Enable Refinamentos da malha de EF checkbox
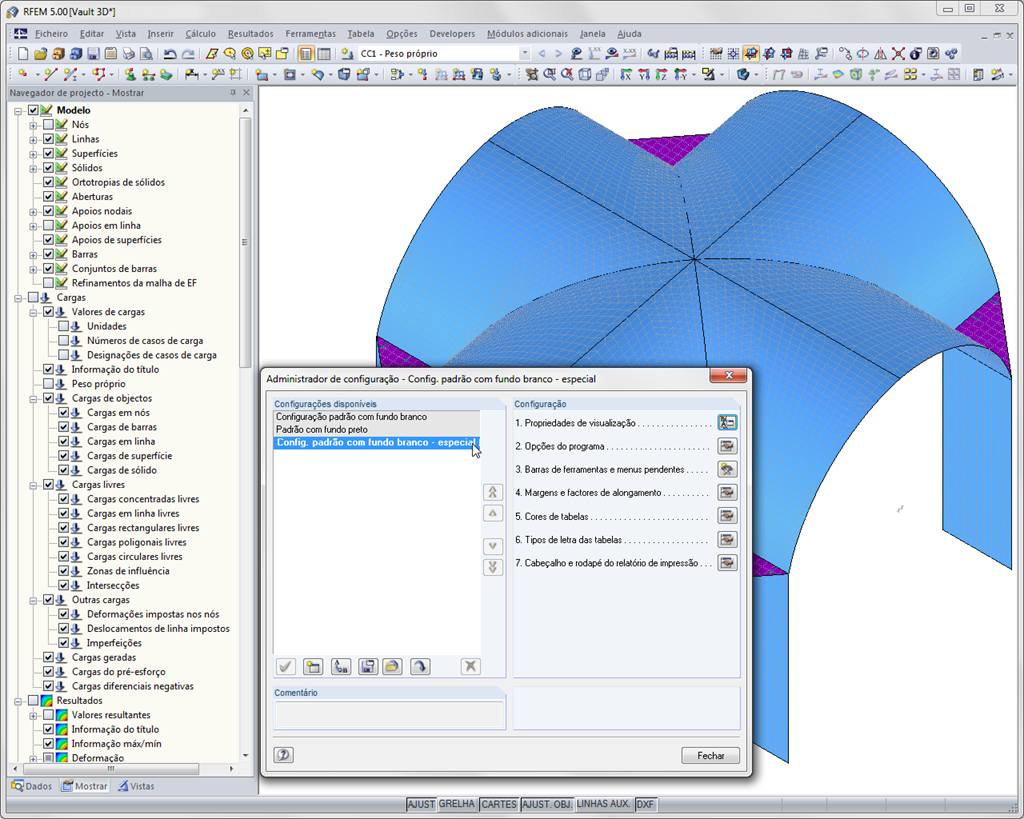The image size is (1024, 819). coord(48,283)
